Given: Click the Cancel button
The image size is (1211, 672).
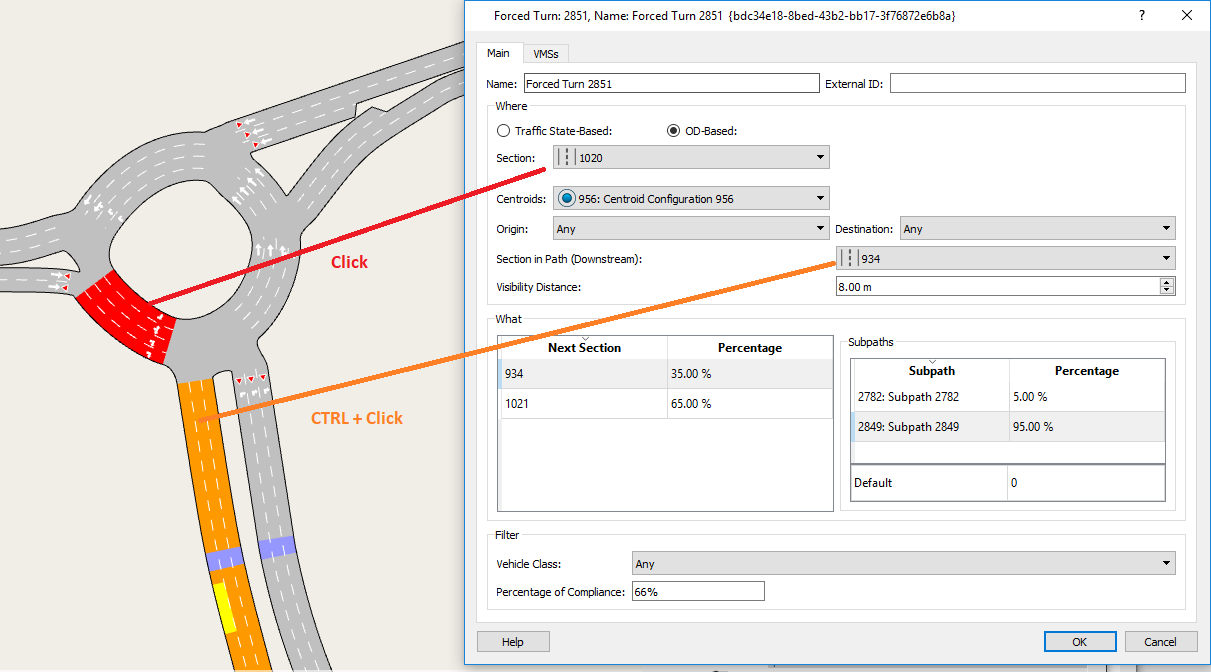Looking at the screenshot, I should point(1160,641).
